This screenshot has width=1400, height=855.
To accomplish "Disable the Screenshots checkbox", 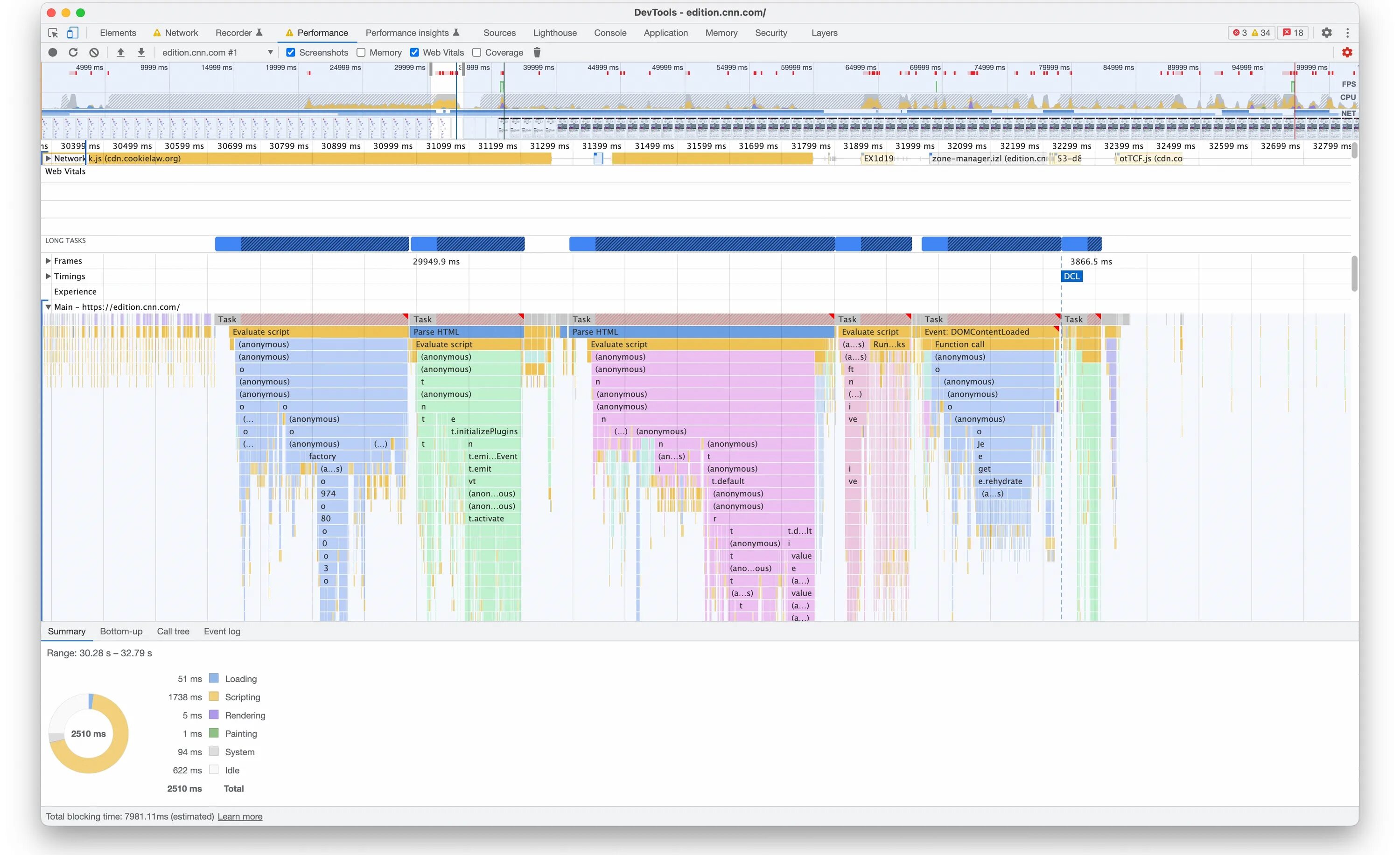I will [x=290, y=52].
